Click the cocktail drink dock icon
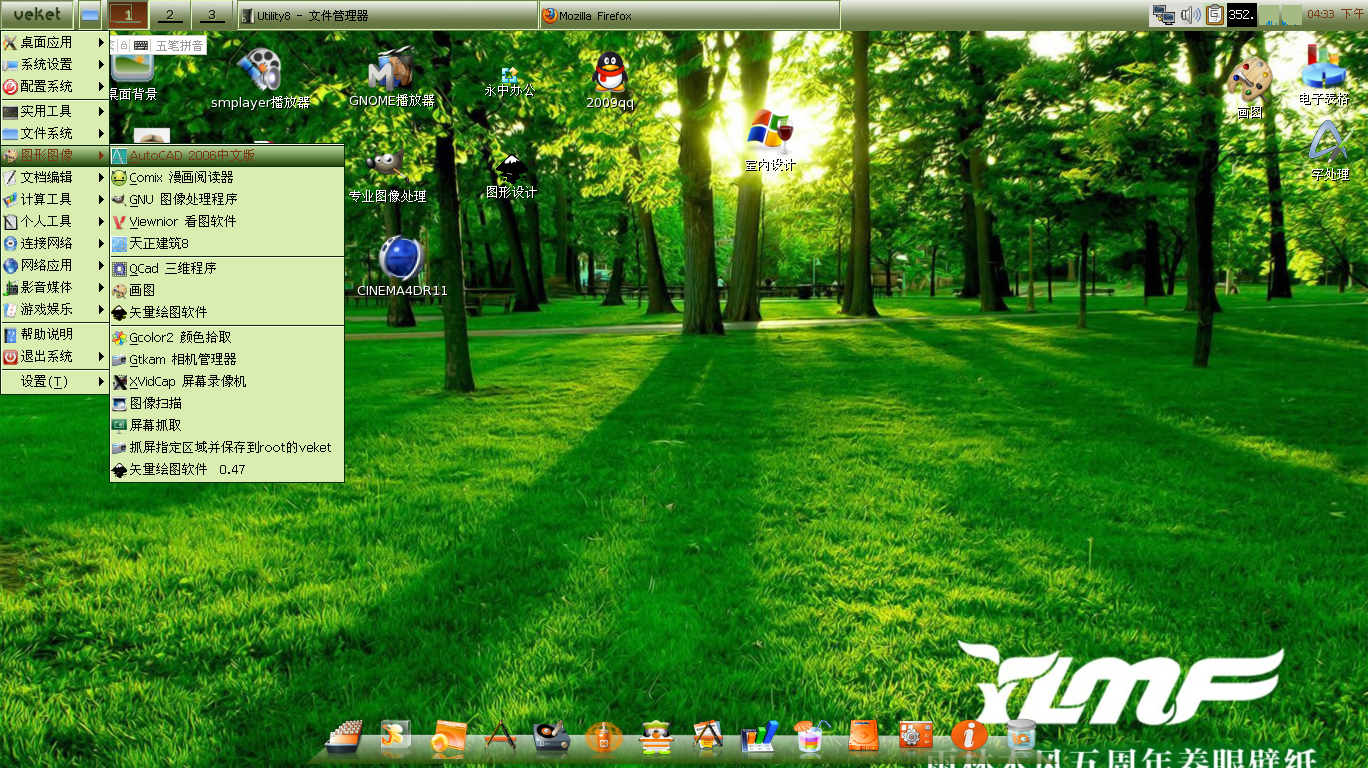The height and width of the screenshot is (768, 1368). click(811, 737)
